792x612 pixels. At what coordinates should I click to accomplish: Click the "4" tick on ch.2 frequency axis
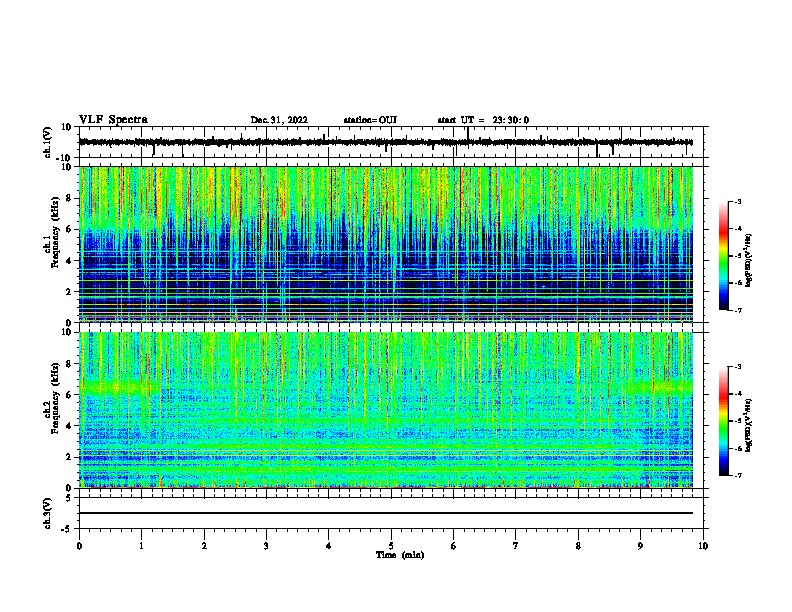pos(69,426)
